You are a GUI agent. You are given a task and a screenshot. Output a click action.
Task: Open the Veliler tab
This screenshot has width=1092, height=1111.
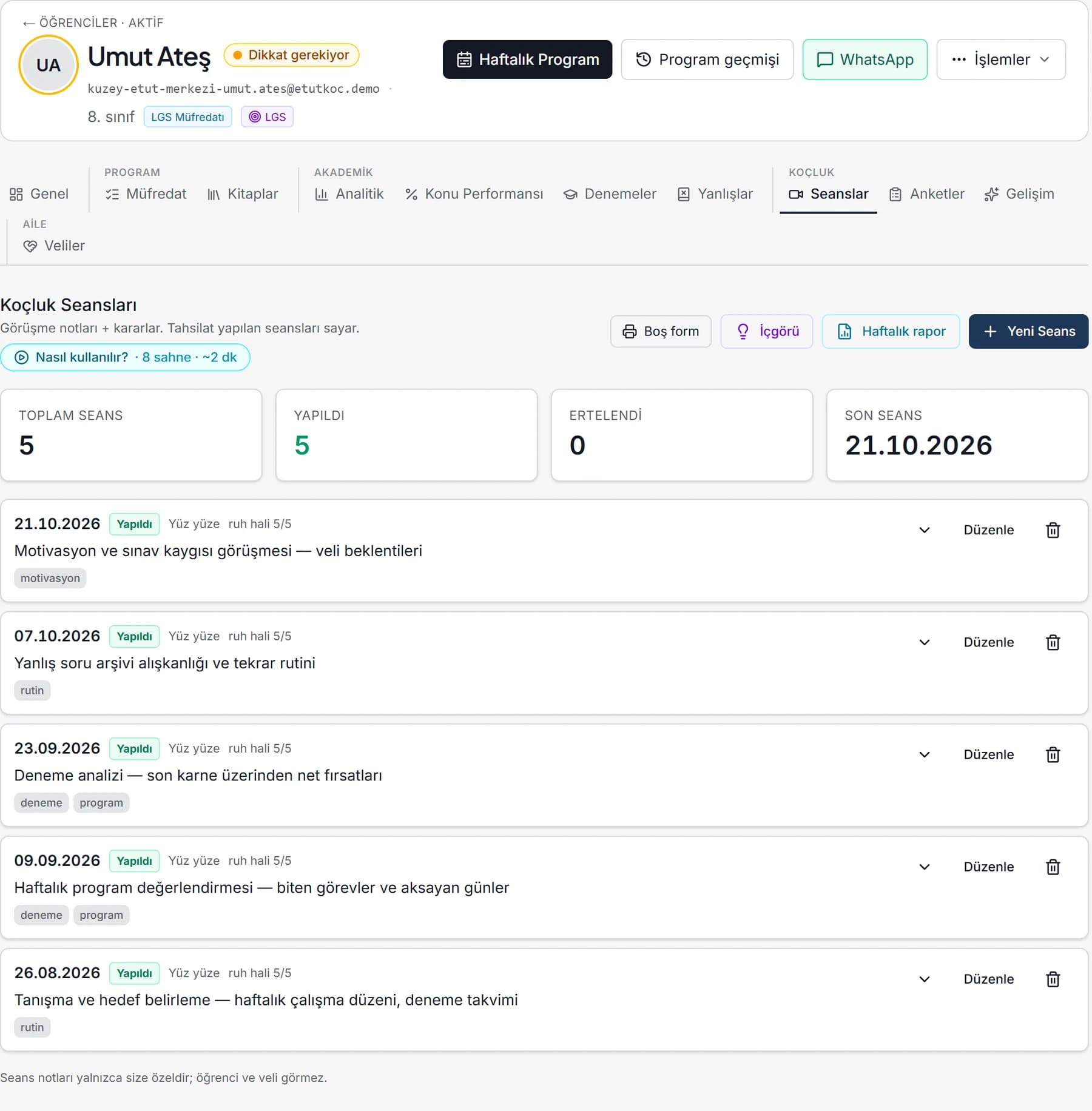pos(54,246)
